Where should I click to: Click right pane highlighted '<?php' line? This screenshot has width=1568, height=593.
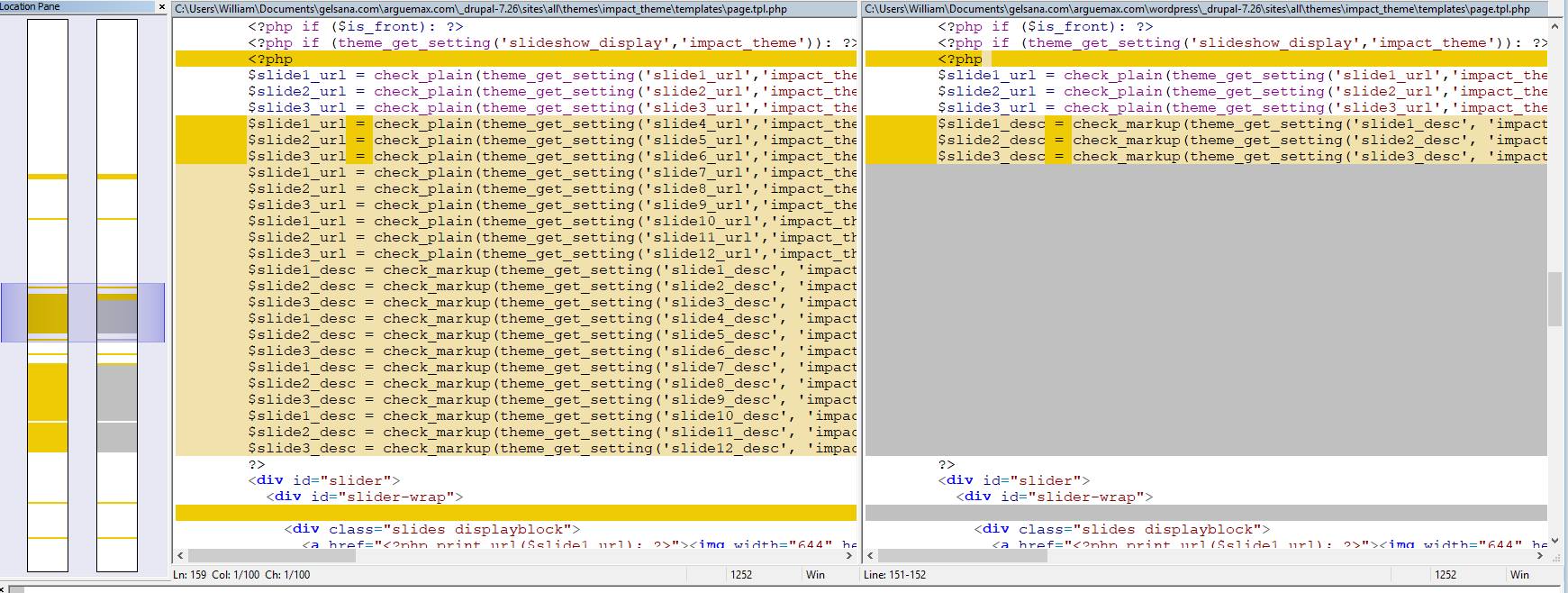click(x=1206, y=59)
